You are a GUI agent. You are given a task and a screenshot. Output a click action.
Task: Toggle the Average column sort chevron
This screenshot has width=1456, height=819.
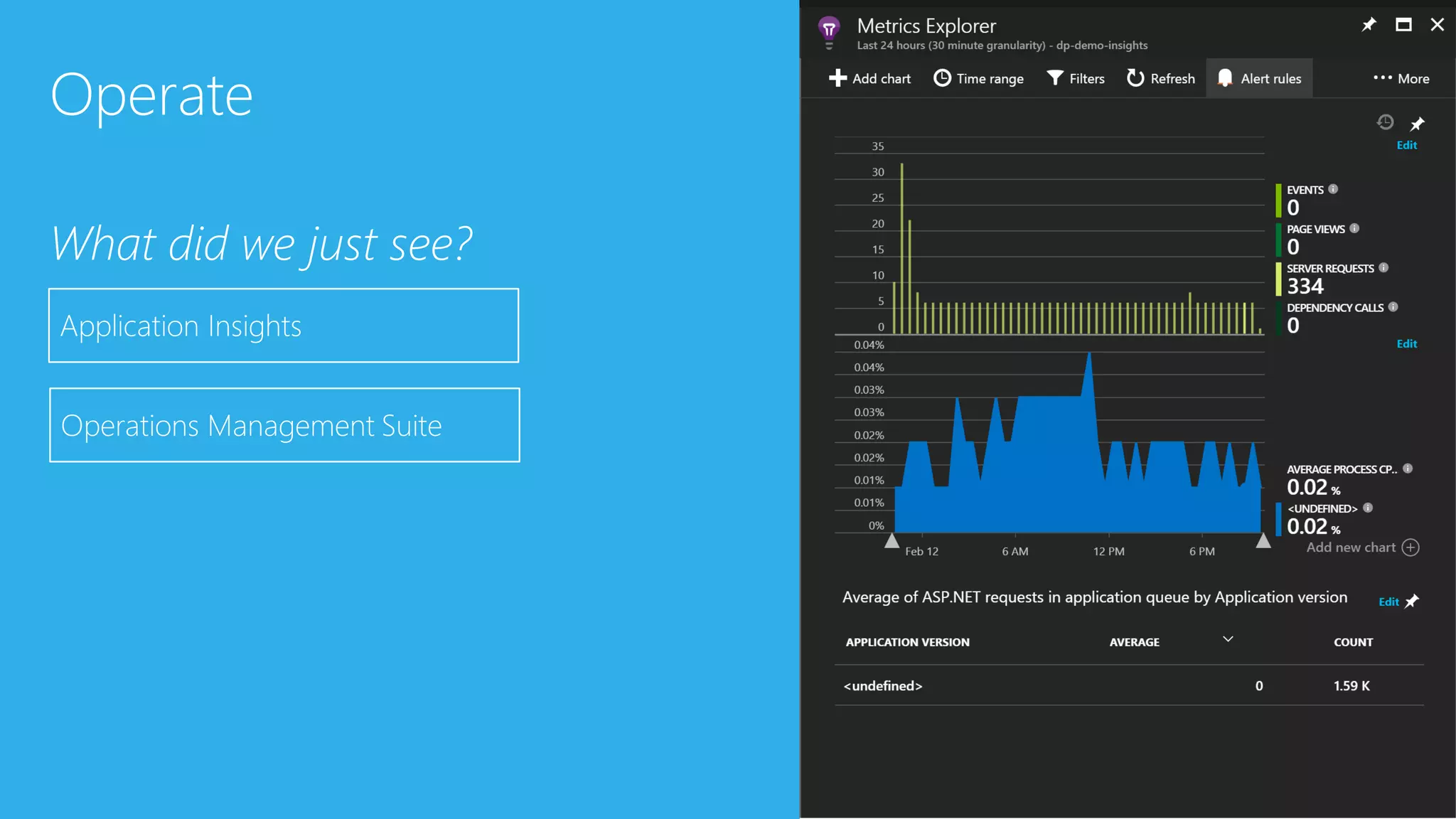pyautogui.click(x=1228, y=639)
